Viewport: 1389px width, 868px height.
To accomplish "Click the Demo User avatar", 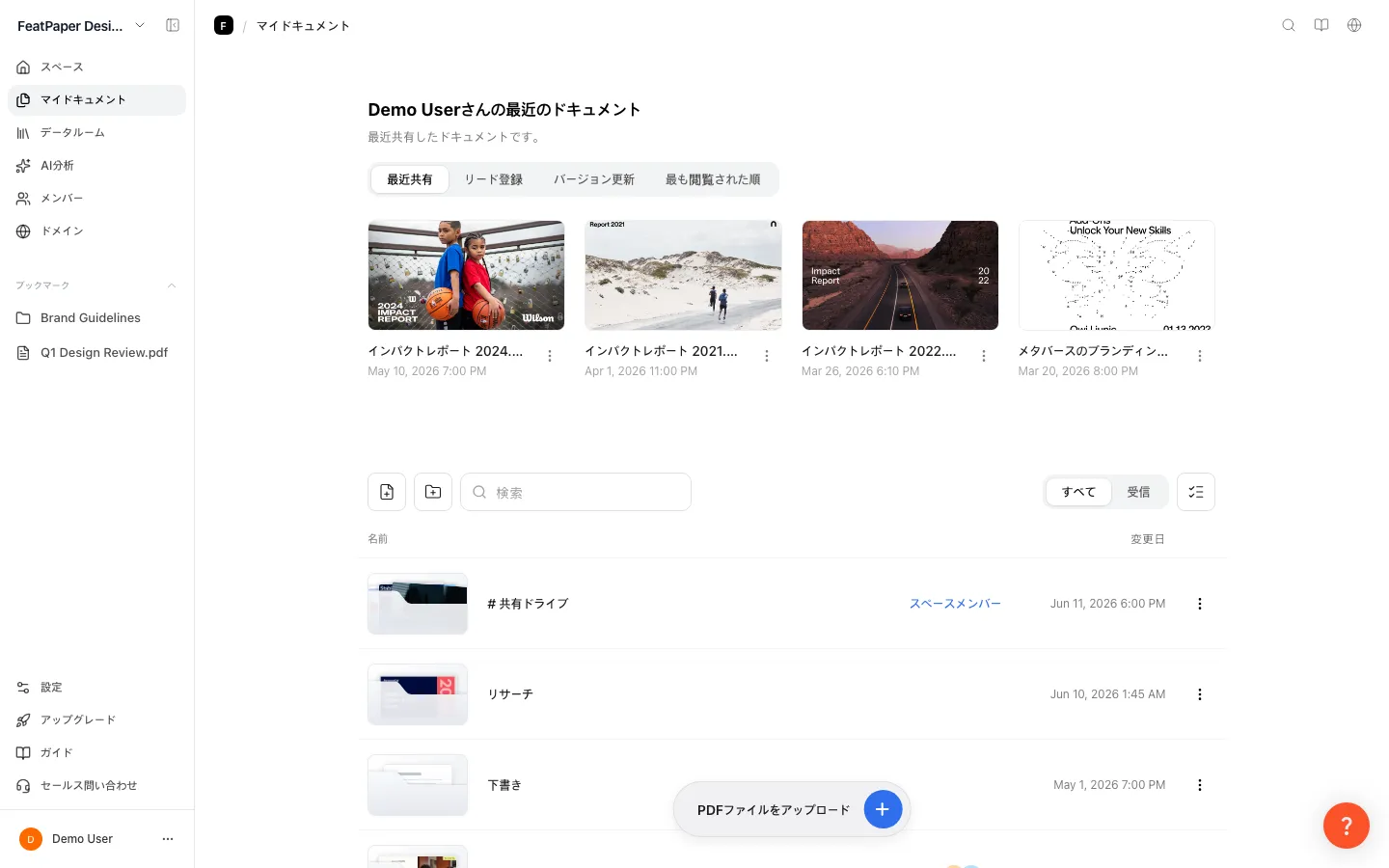I will pyautogui.click(x=31, y=839).
